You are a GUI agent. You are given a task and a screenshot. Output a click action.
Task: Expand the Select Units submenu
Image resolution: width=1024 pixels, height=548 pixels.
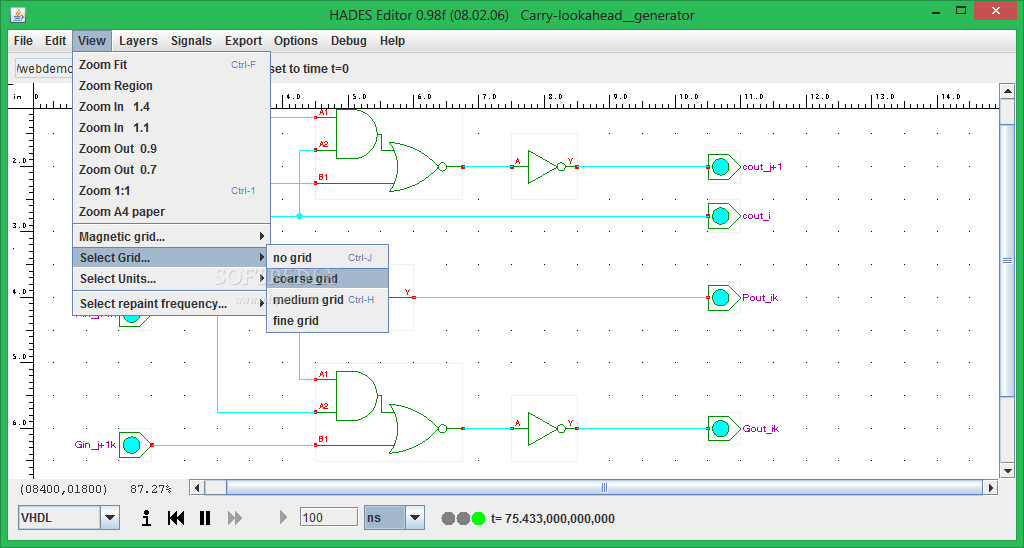click(171, 278)
